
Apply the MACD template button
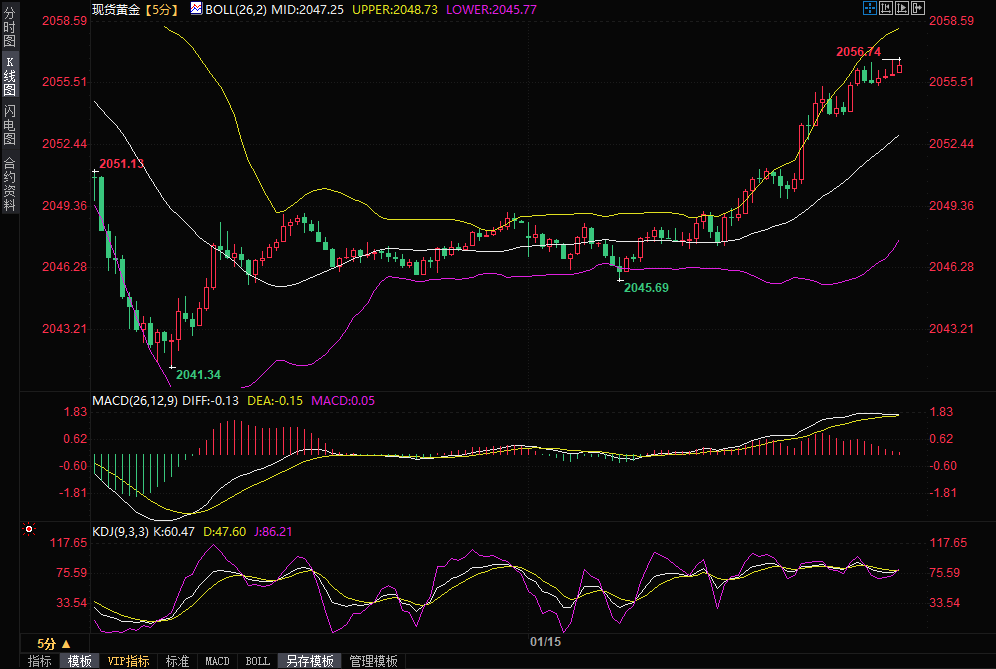pyautogui.click(x=217, y=661)
